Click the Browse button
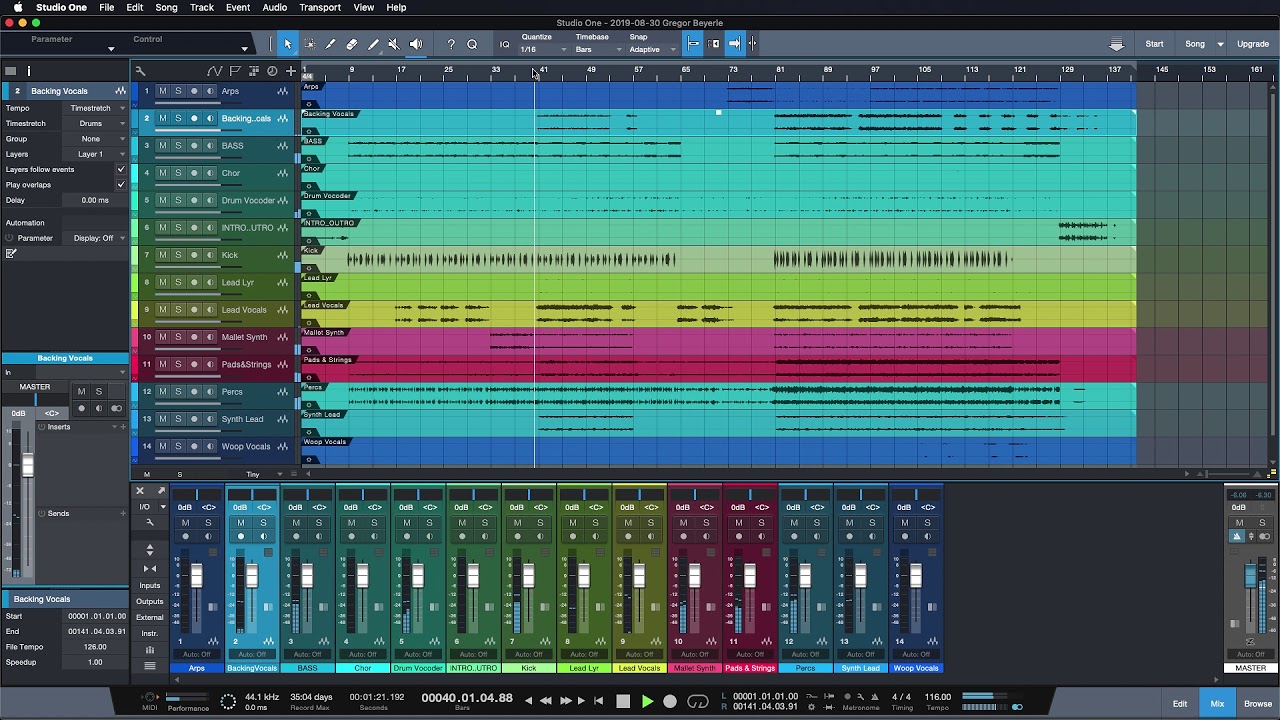The width and height of the screenshot is (1280, 720). pyautogui.click(x=1258, y=704)
